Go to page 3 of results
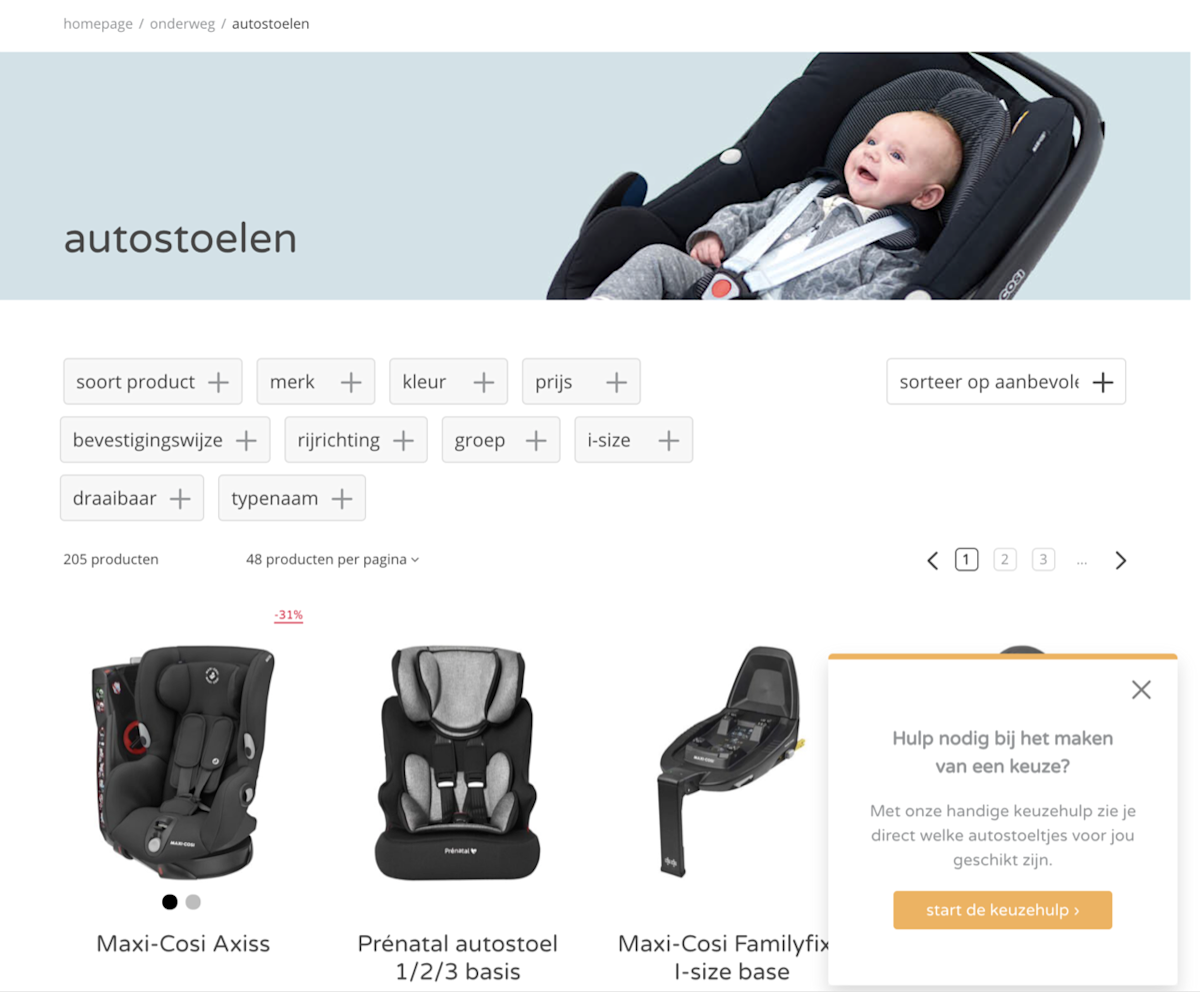This screenshot has width=1200, height=992. [1044, 560]
